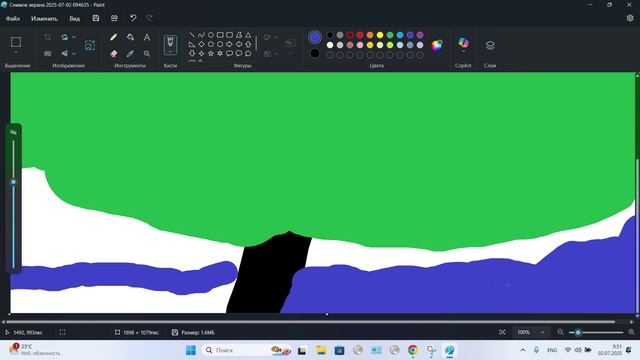Choose the white palette color
The image size is (640, 360).
pyautogui.click(x=330, y=45)
